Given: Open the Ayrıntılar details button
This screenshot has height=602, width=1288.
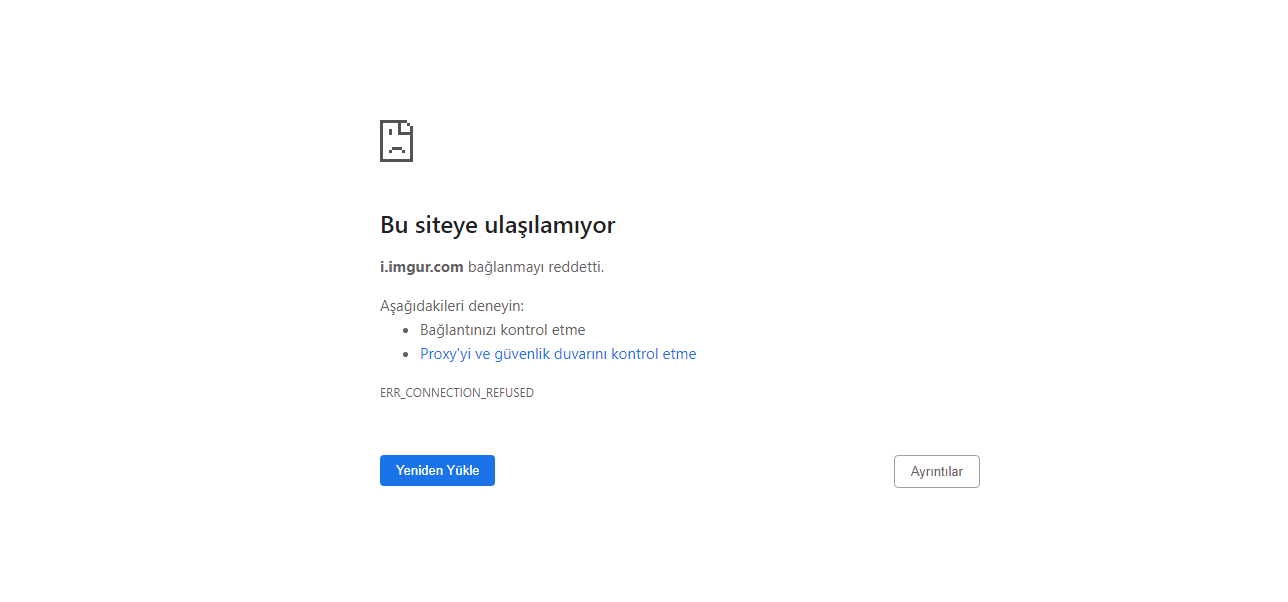Looking at the screenshot, I should [x=937, y=471].
